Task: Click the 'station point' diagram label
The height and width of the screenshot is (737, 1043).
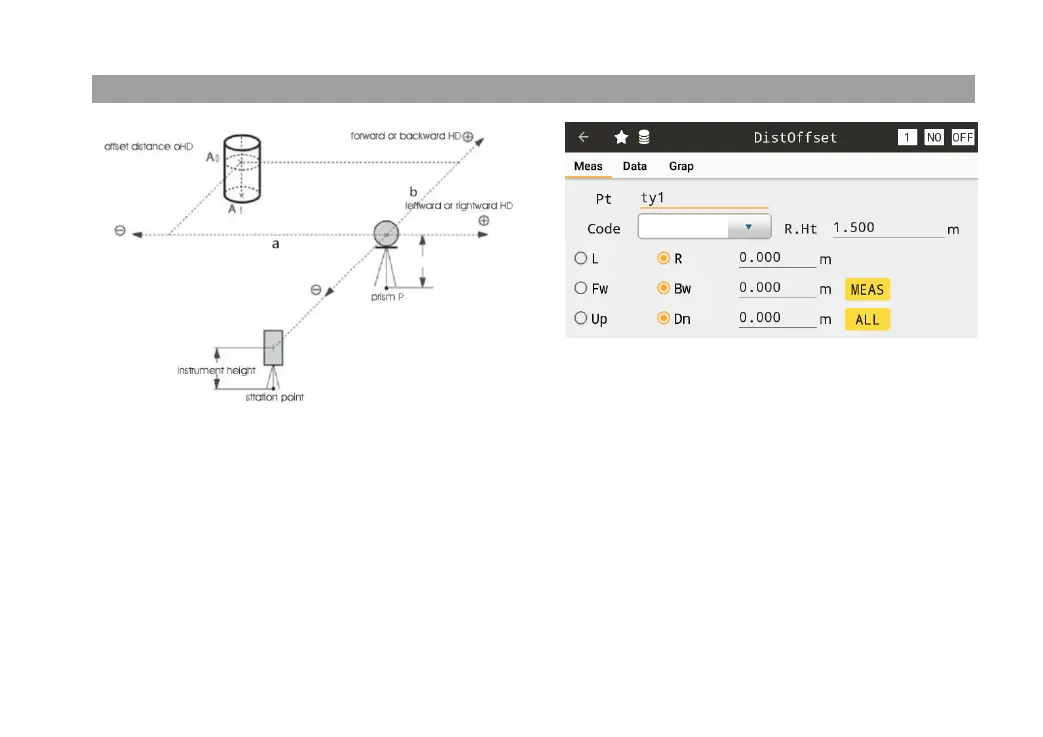Action: click(x=275, y=397)
